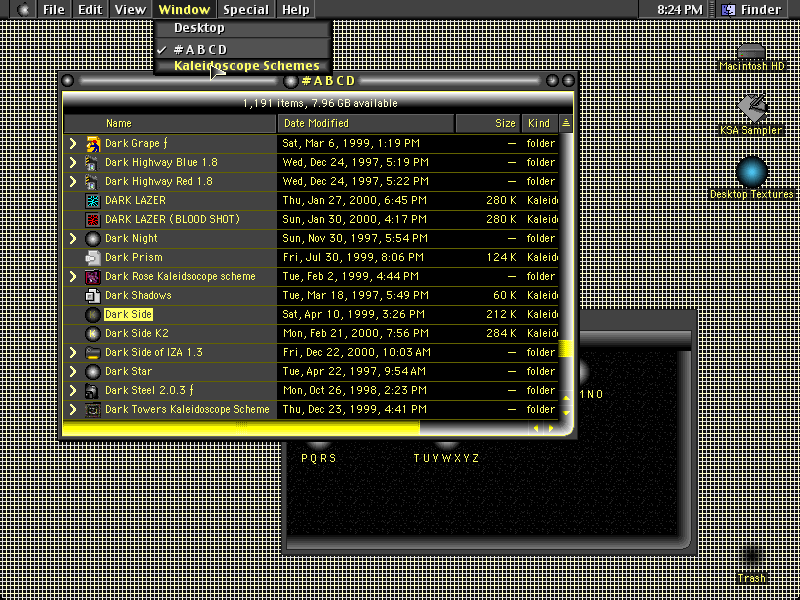Open the File menu
This screenshot has height=600, width=800.
tap(54, 9)
